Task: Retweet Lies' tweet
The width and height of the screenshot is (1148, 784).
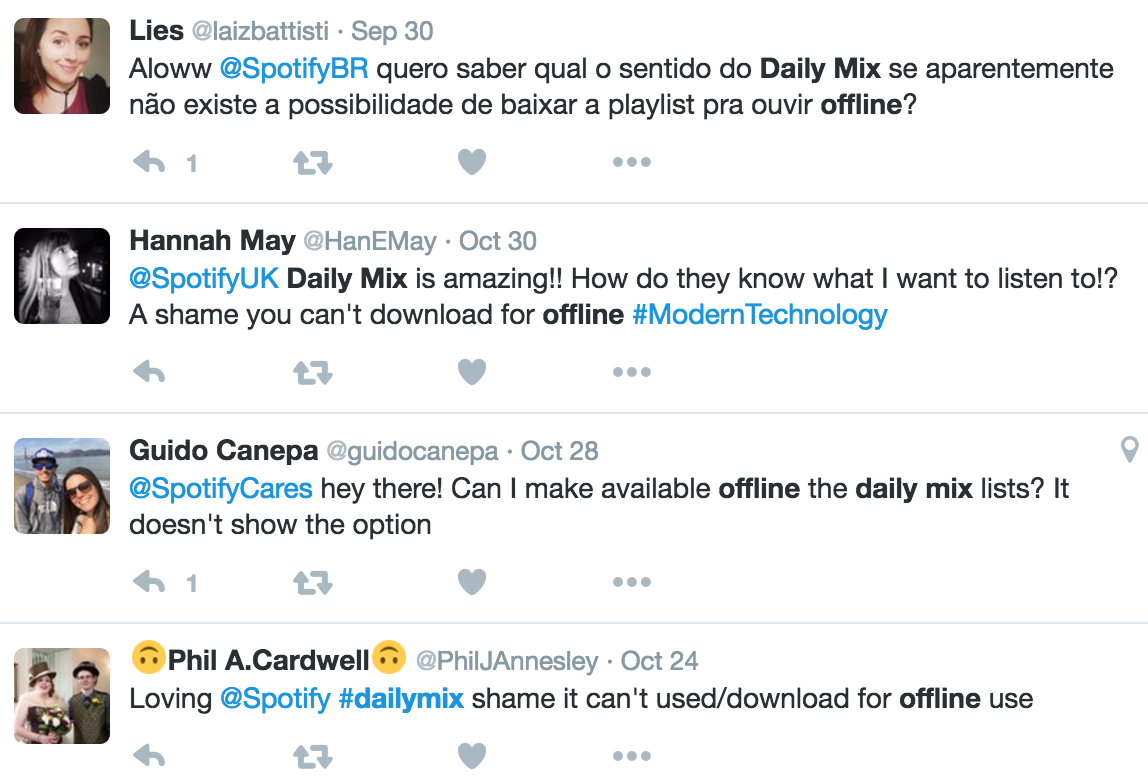Action: click(x=311, y=161)
